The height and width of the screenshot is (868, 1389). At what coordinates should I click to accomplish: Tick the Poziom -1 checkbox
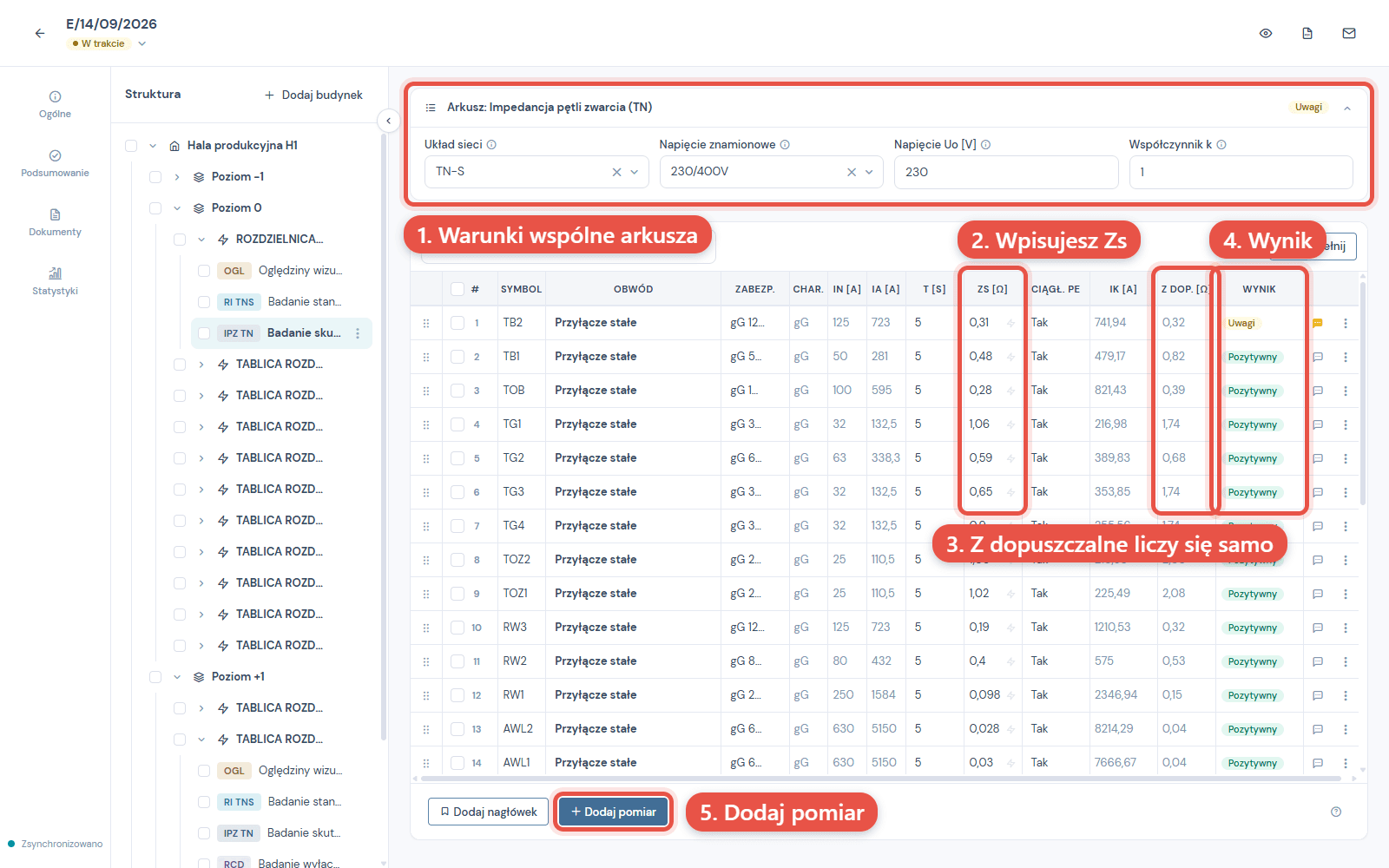(x=155, y=177)
